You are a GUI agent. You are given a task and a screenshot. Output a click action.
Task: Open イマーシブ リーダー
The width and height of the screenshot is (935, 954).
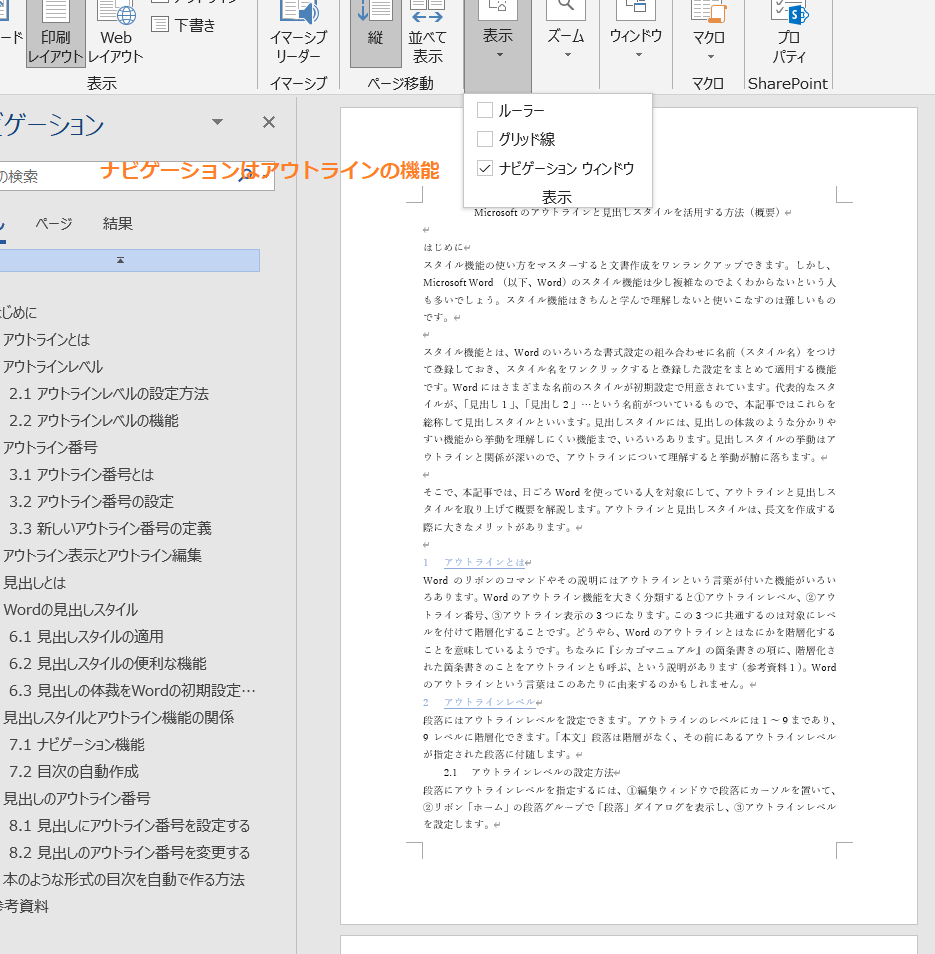298,33
